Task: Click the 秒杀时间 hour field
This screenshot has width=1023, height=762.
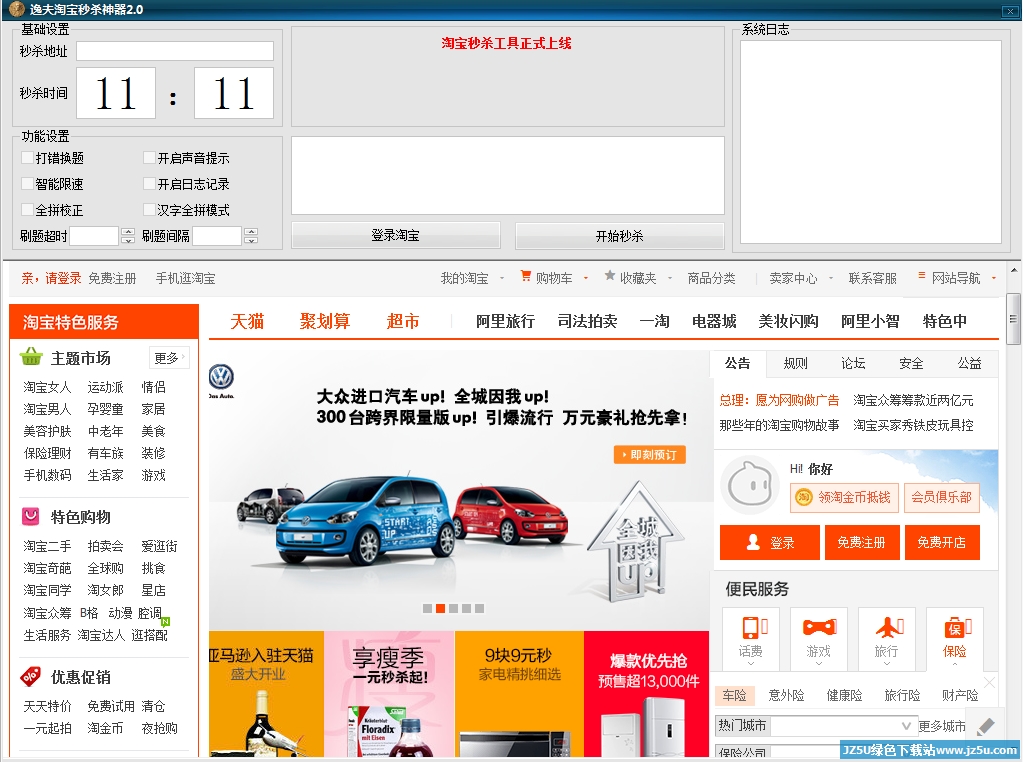Action: tap(116, 93)
